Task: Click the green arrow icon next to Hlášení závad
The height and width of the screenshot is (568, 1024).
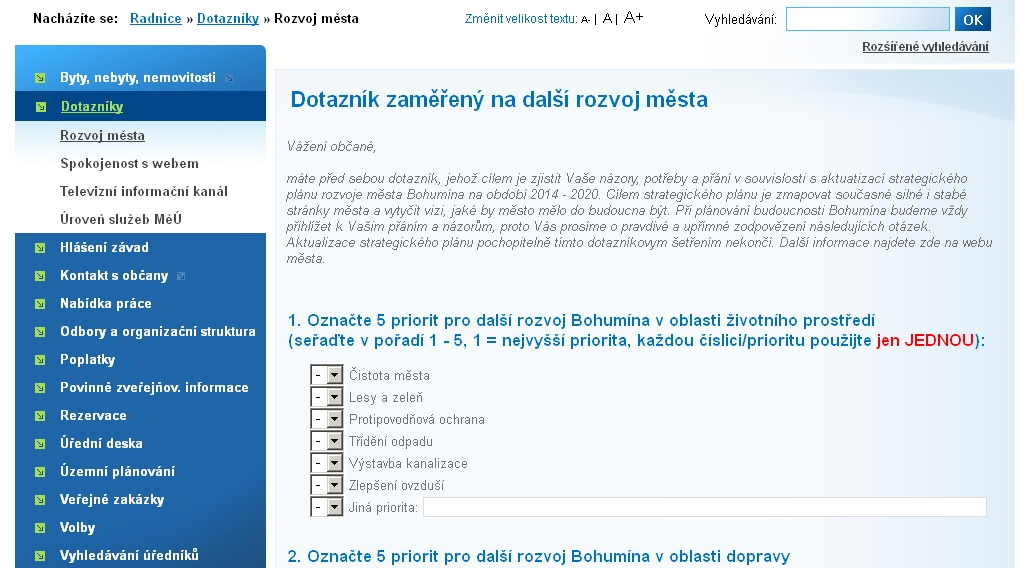Action: point(40,248)
